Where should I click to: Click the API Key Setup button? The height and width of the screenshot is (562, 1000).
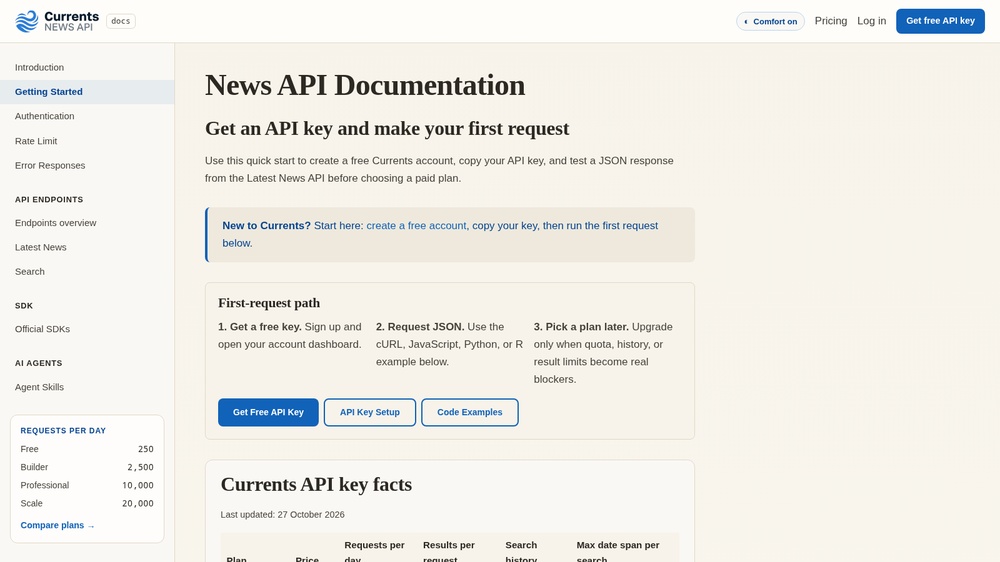(370, 412)
